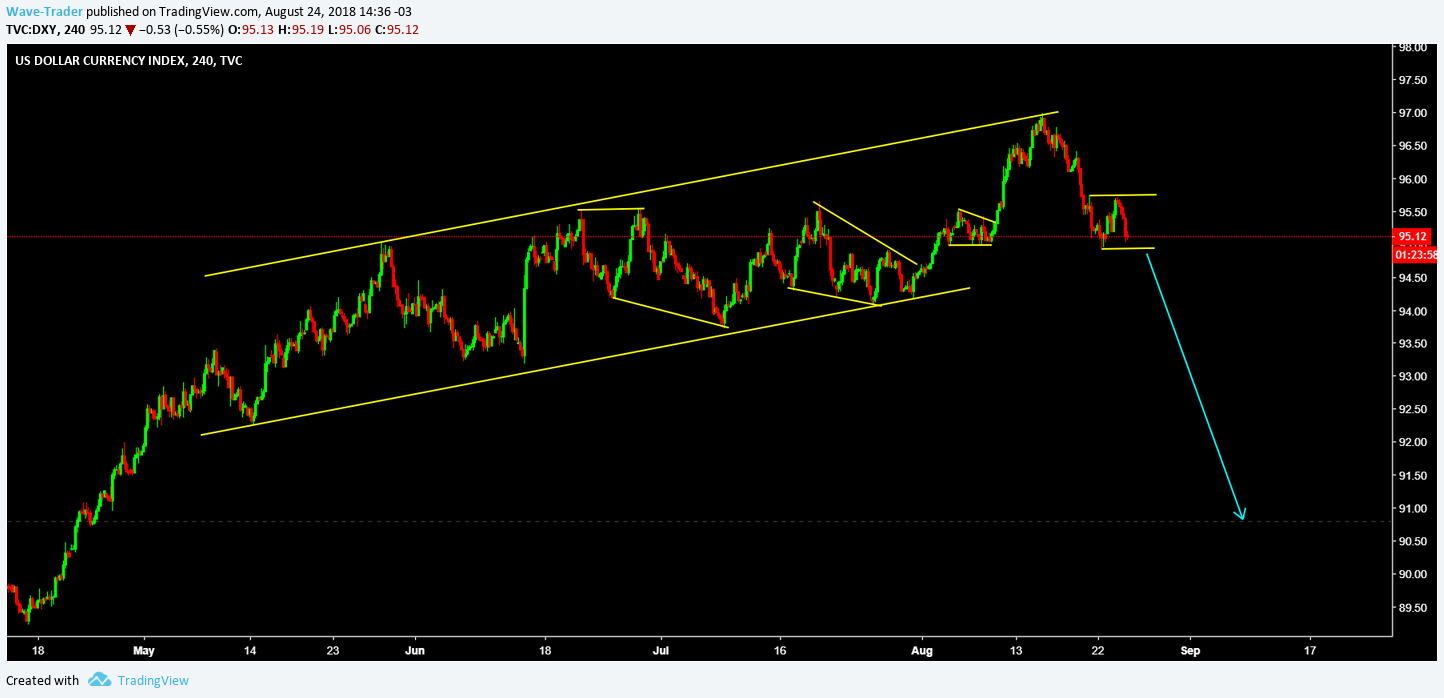Screen dimensions: 1444x698
Task: Open the TradingView link in the footer
Action: (153, 680)
